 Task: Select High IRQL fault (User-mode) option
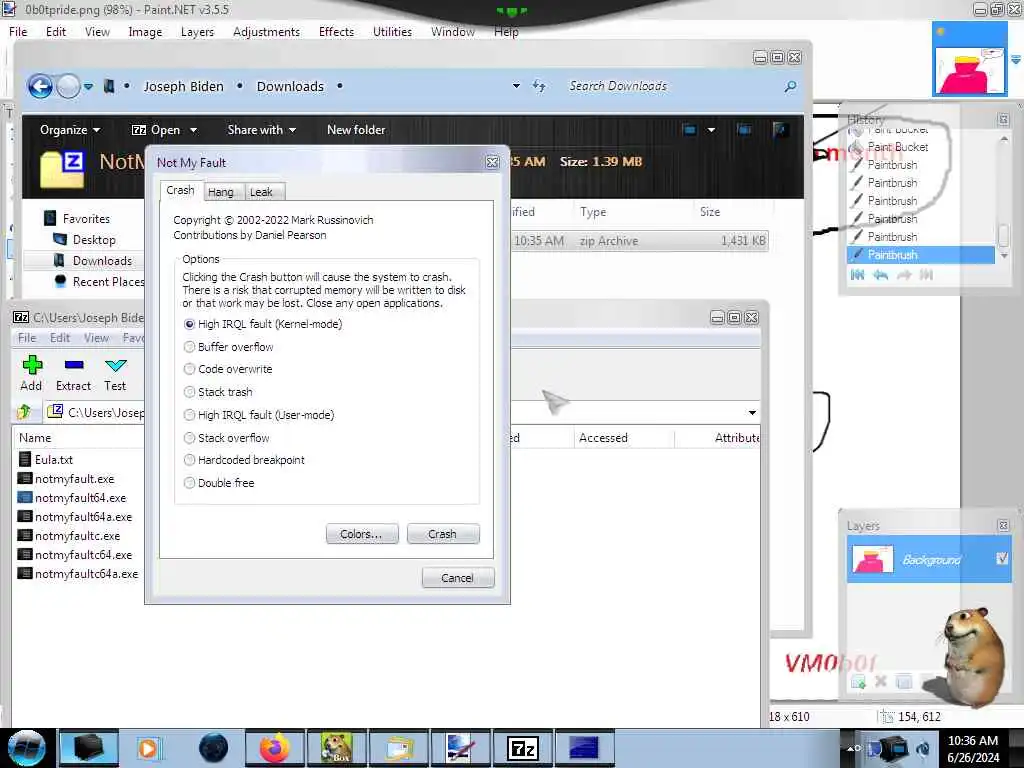point(259,415)
